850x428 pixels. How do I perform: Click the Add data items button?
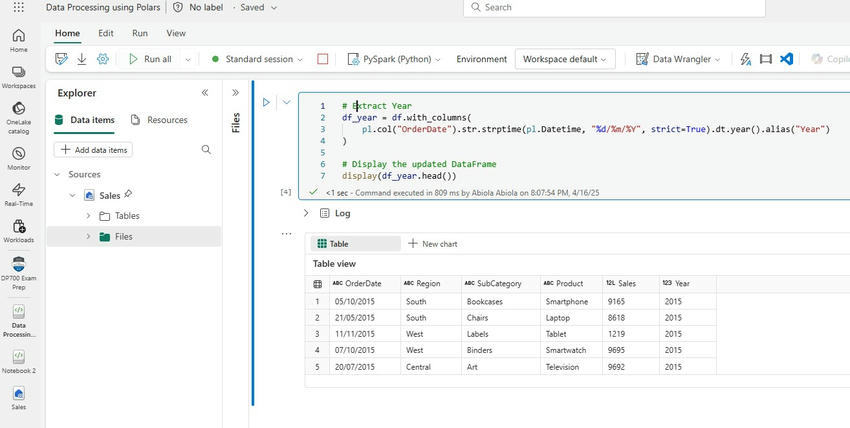[93, 150]
